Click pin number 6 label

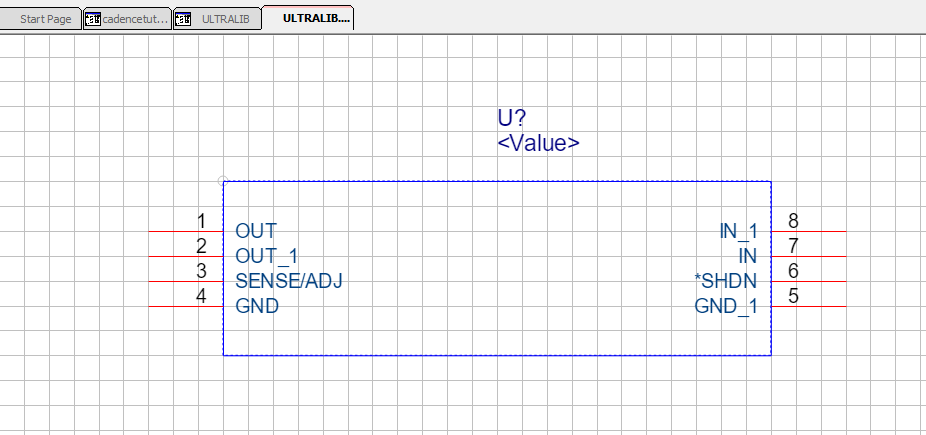coord(793,271)
